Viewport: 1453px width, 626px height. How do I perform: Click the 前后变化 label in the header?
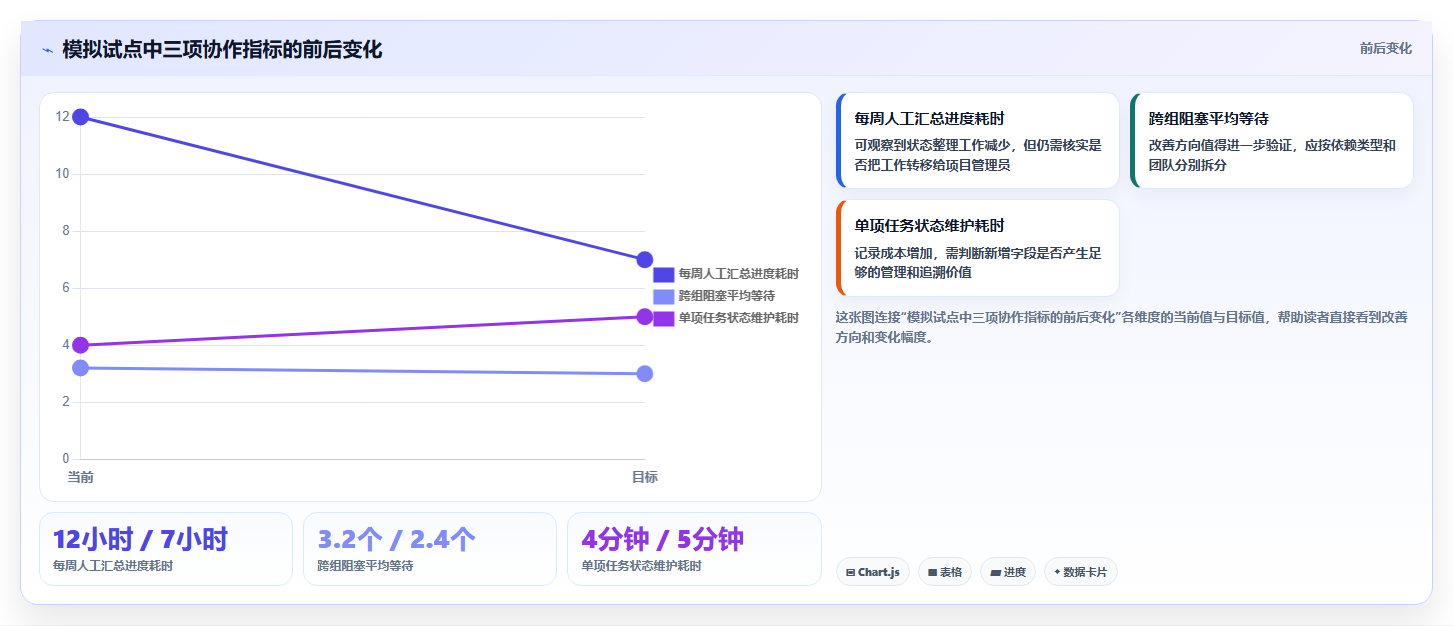(1385, 48)
